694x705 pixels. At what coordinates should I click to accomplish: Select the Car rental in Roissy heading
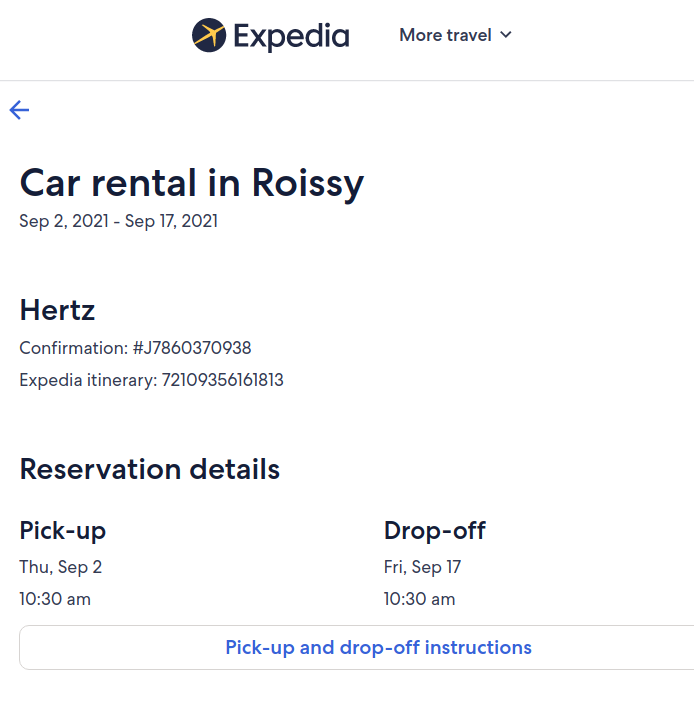(191, 183)
